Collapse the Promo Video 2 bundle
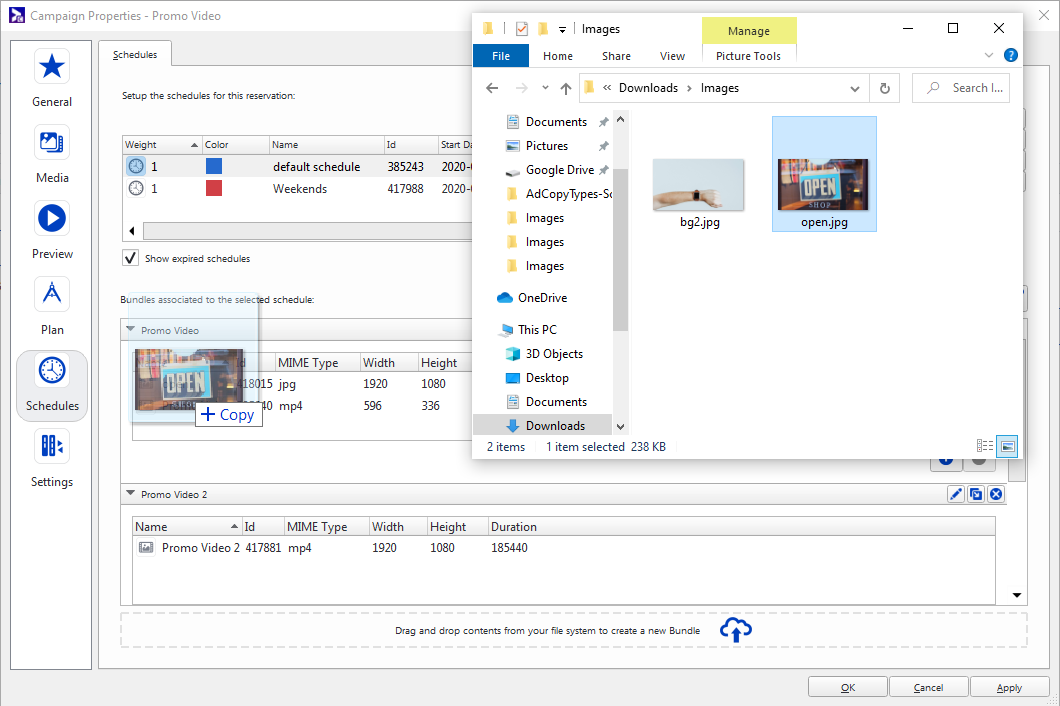The image size is (1060, 706). [x=130, y=494]
